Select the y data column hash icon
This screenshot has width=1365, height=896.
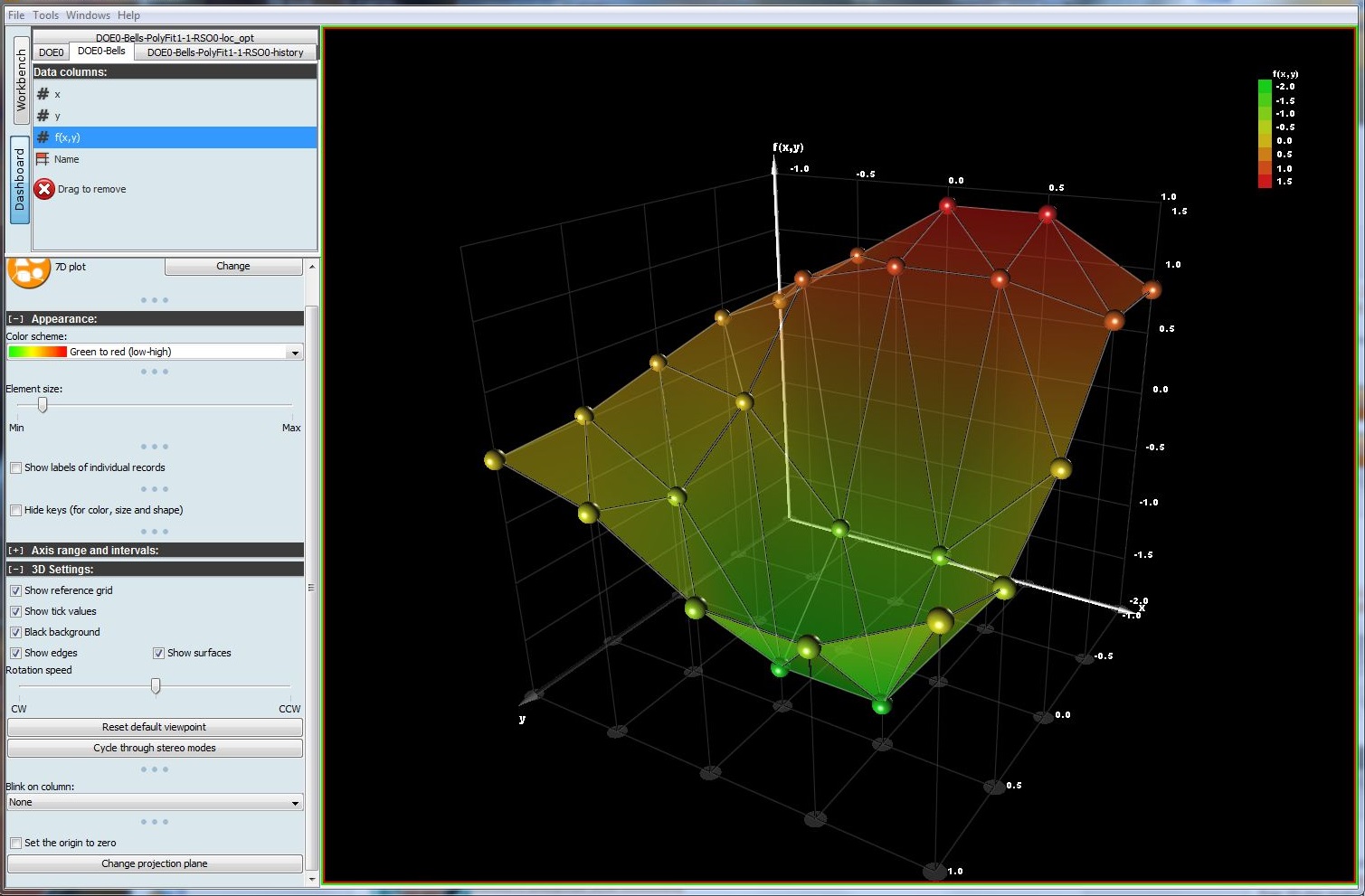43,116
